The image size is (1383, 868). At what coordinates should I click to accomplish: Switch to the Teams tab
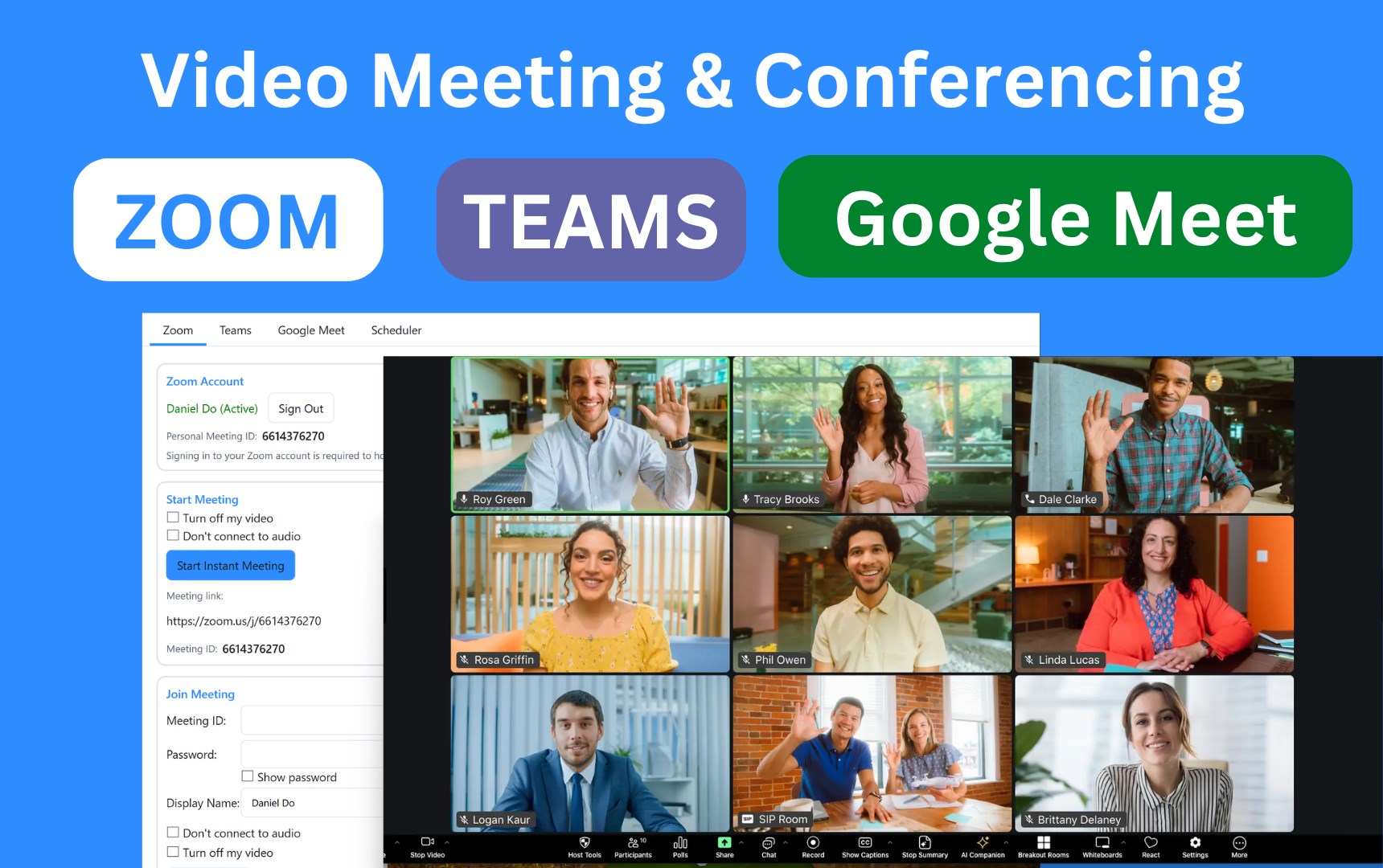(x=236, y=330)
